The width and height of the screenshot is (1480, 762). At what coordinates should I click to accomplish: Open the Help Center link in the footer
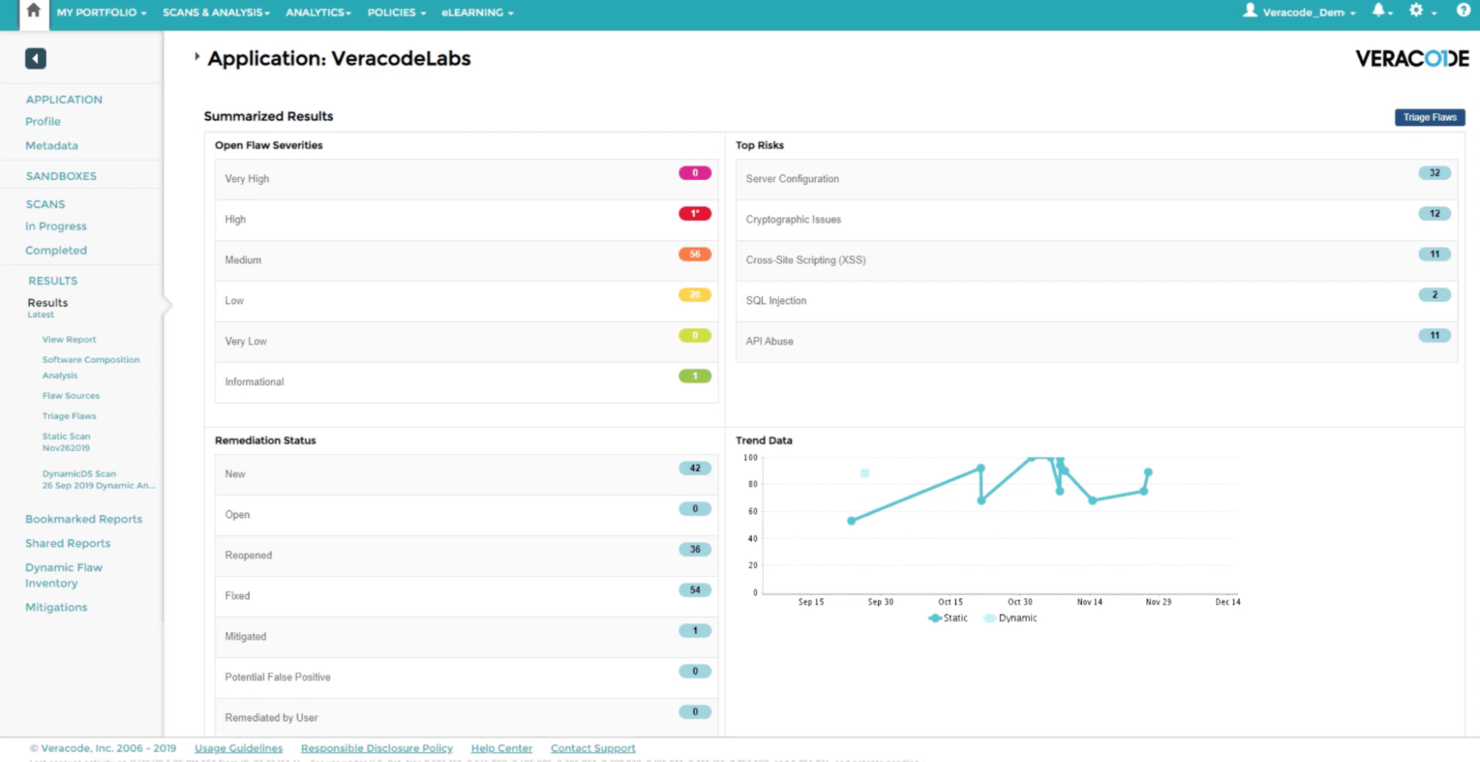501,747
